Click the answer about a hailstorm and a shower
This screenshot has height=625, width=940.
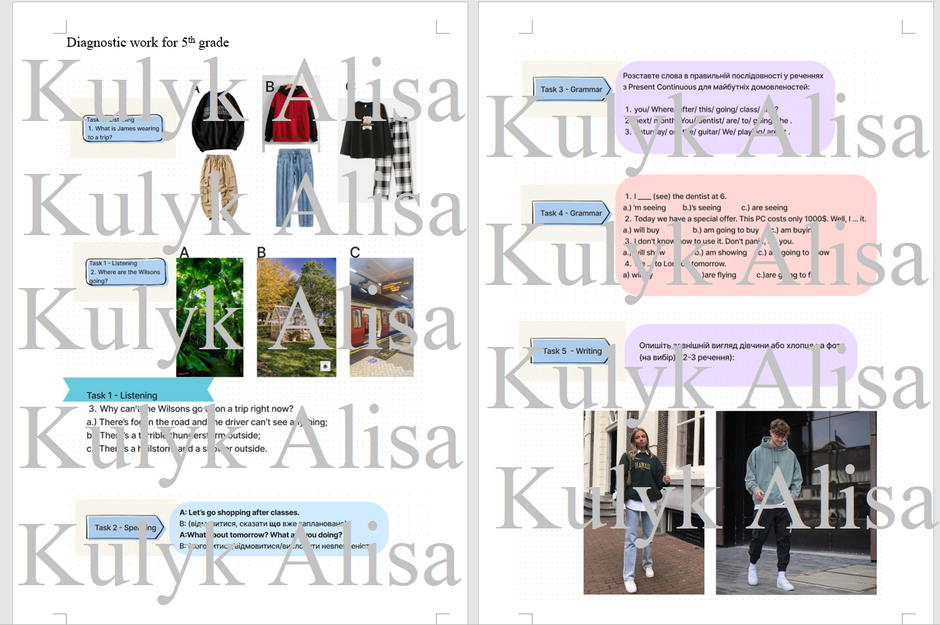click(x=177, y=448)
